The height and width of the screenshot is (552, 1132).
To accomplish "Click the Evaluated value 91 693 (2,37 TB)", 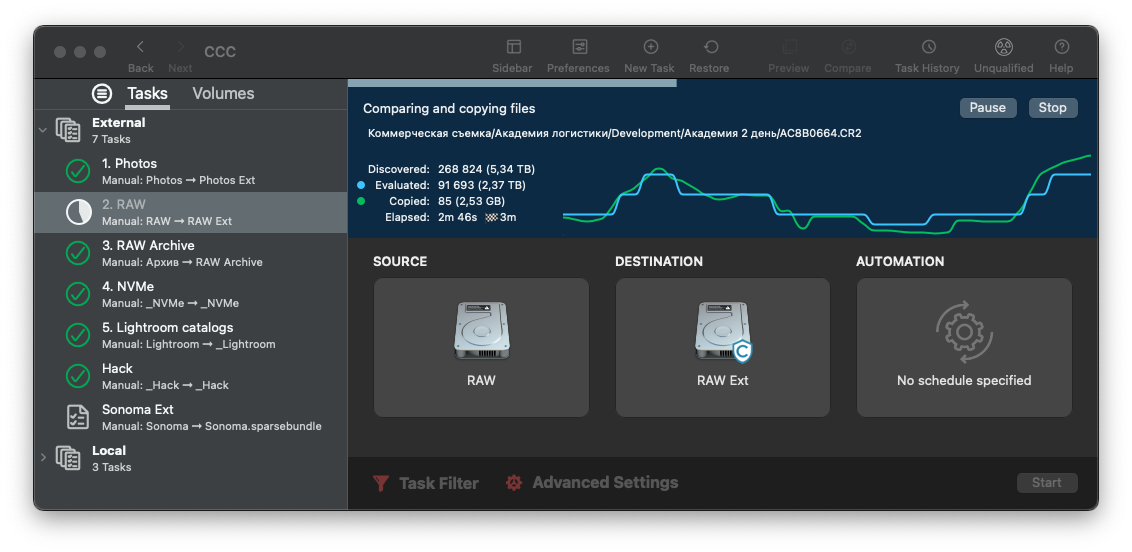I will pyautogui.click(x=482, y=185).
